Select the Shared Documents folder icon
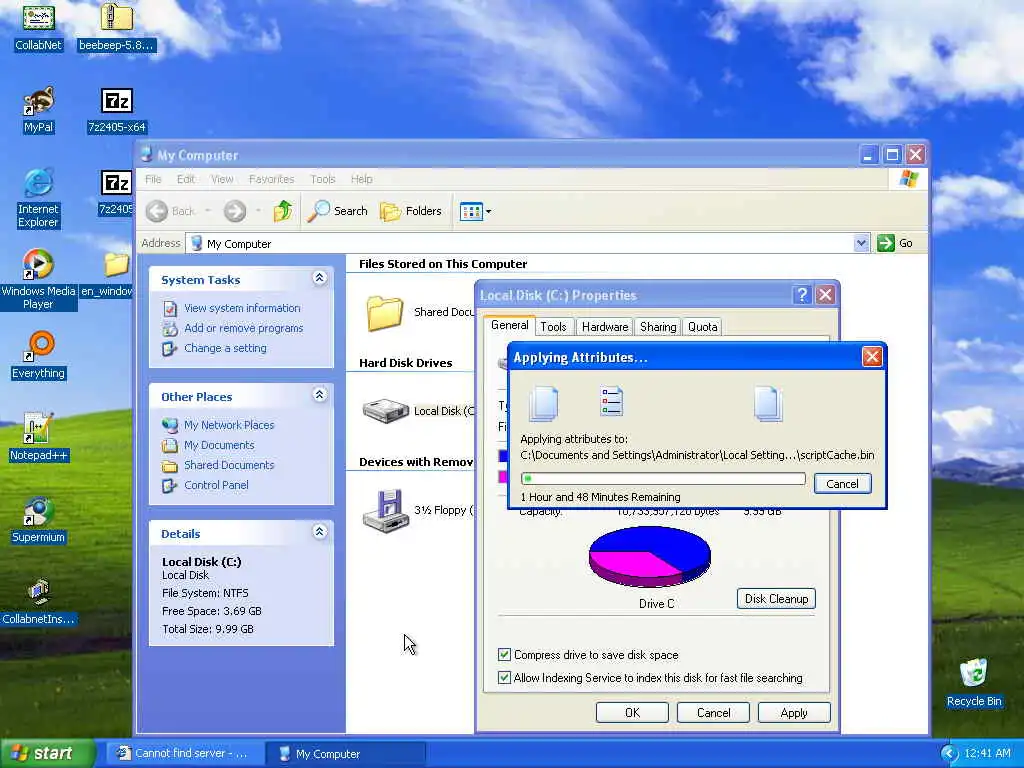Image resolution: width=1024 pixels, height=768 pixels. 385,313
